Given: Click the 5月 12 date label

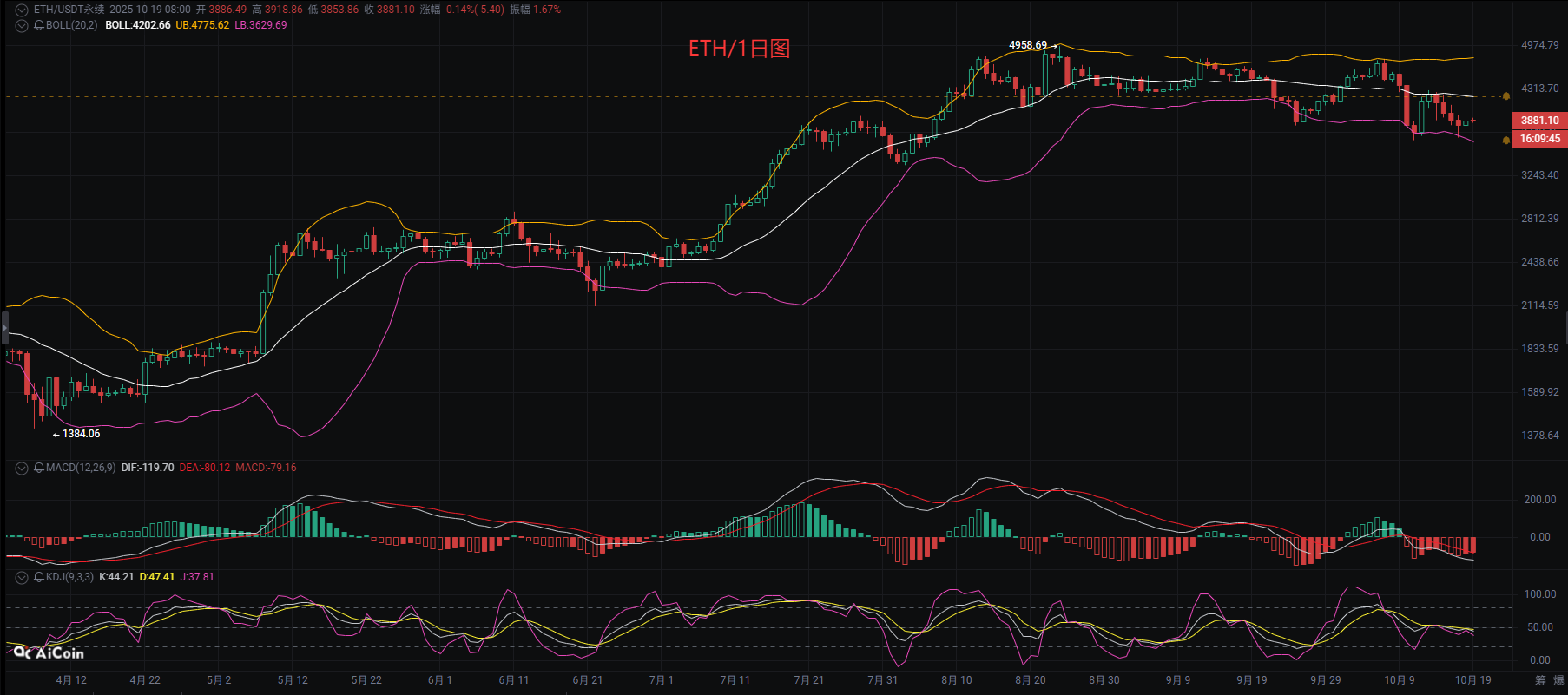Looking at the screenshot, I should pos(293,680).
